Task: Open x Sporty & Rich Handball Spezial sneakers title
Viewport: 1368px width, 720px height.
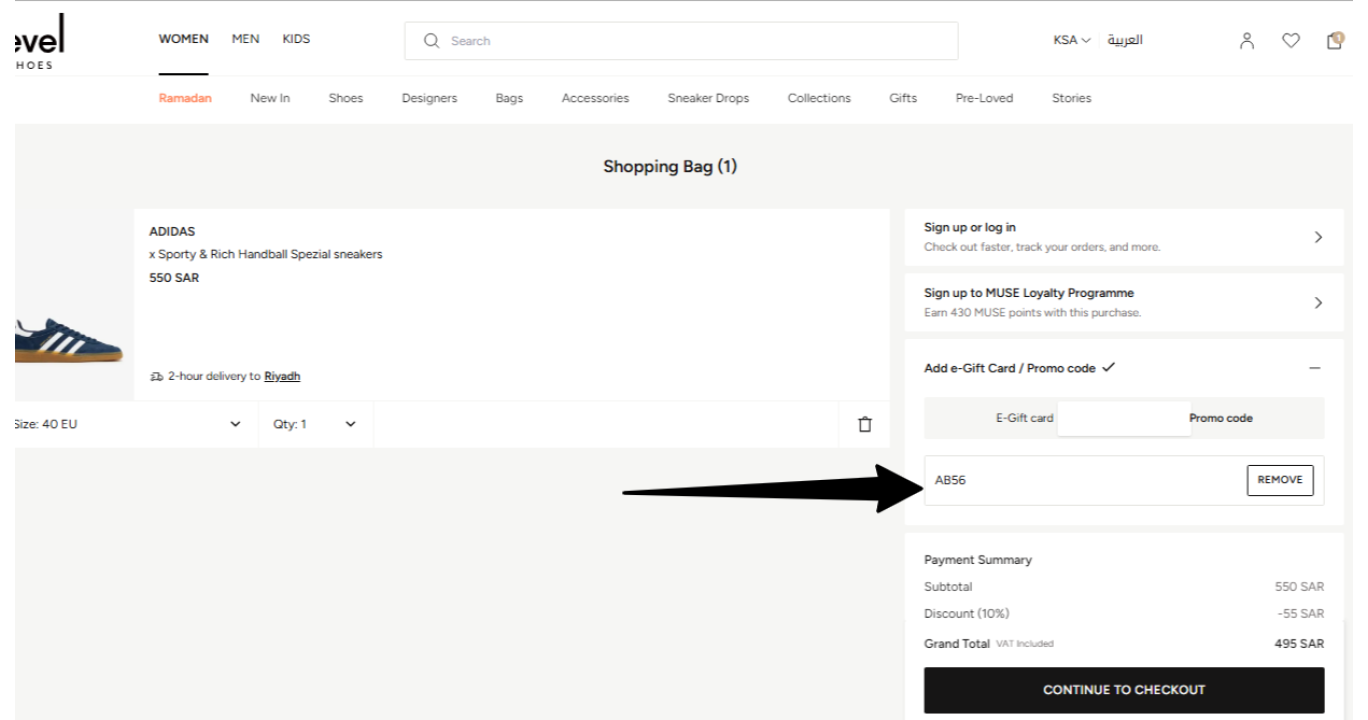Action: click(x=266, y=255)
